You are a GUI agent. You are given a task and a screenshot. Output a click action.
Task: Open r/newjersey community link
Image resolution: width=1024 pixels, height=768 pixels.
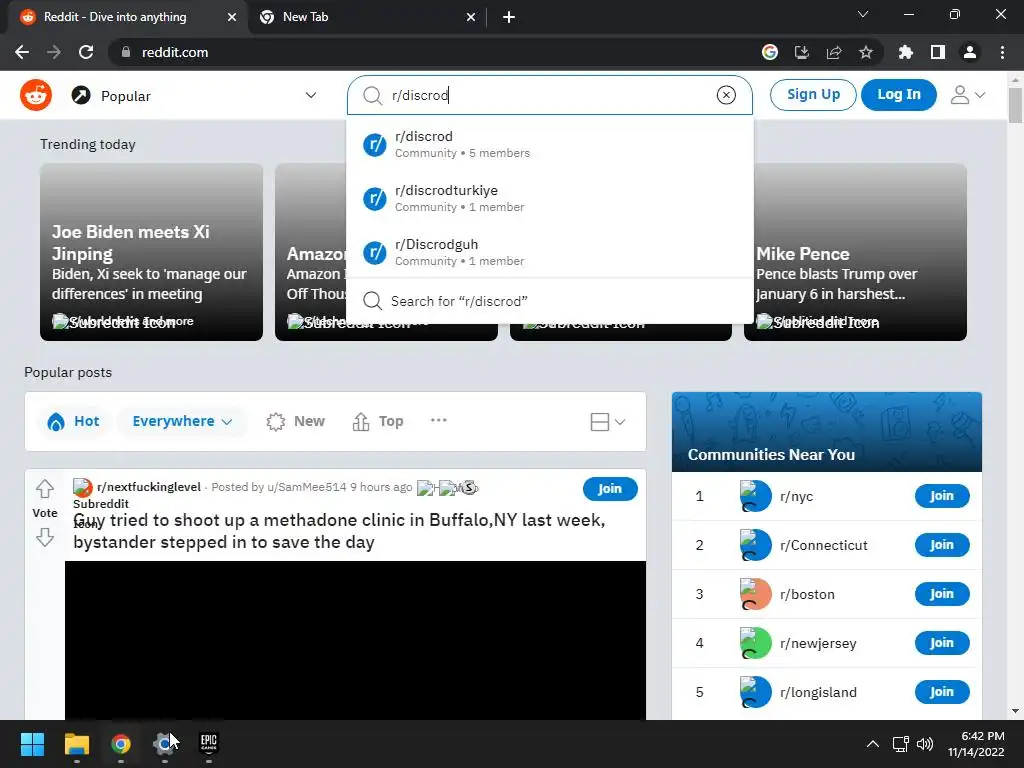(818, 643)
